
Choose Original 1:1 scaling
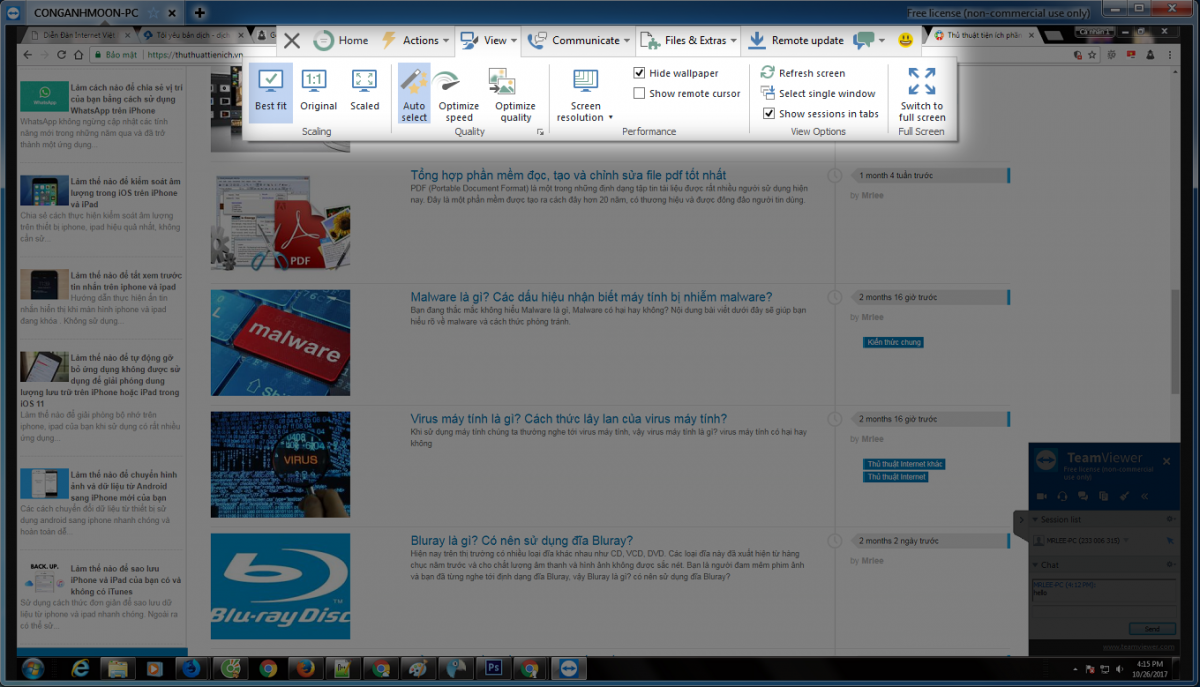pyautogui.click(x=318, y=91)
